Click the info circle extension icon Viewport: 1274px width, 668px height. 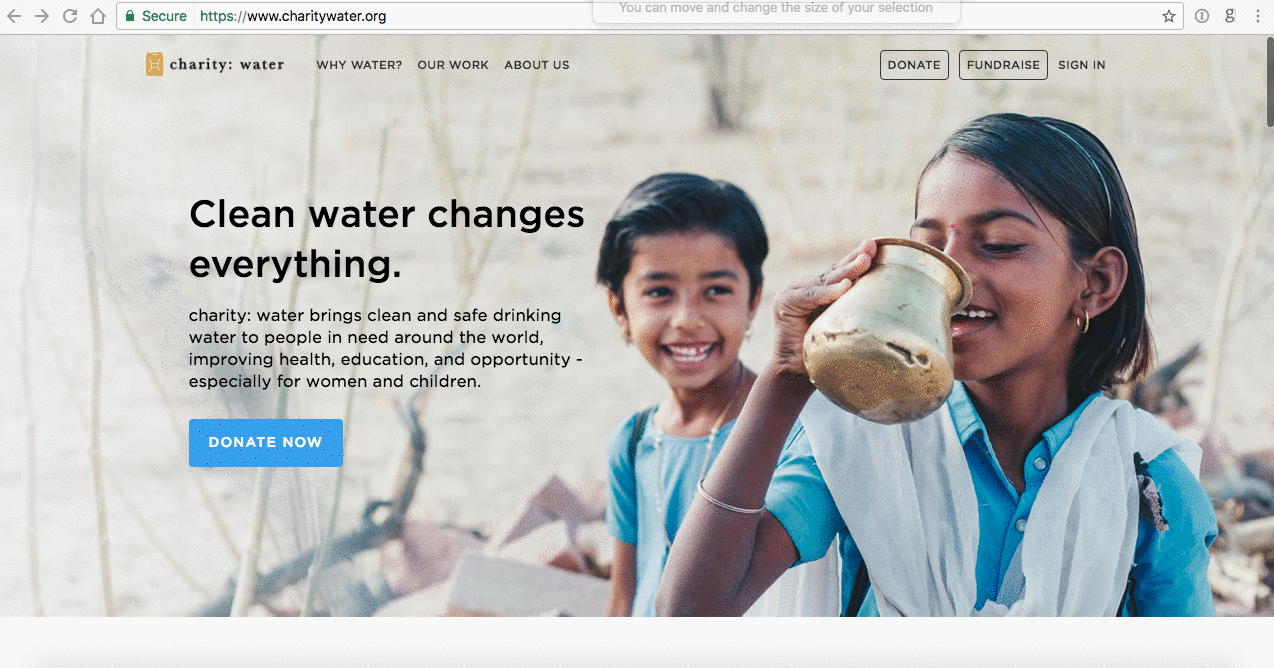click(x=1202, y=16)
